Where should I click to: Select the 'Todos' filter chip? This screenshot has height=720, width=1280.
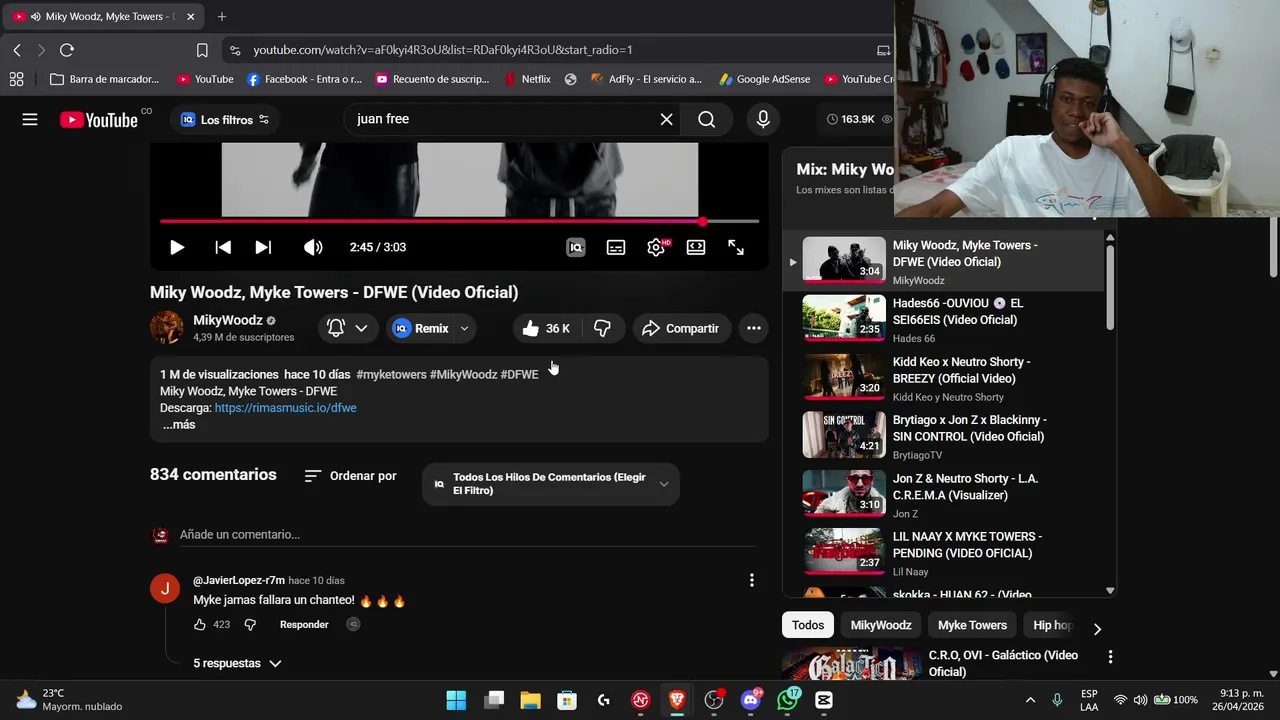pos(808,625)
